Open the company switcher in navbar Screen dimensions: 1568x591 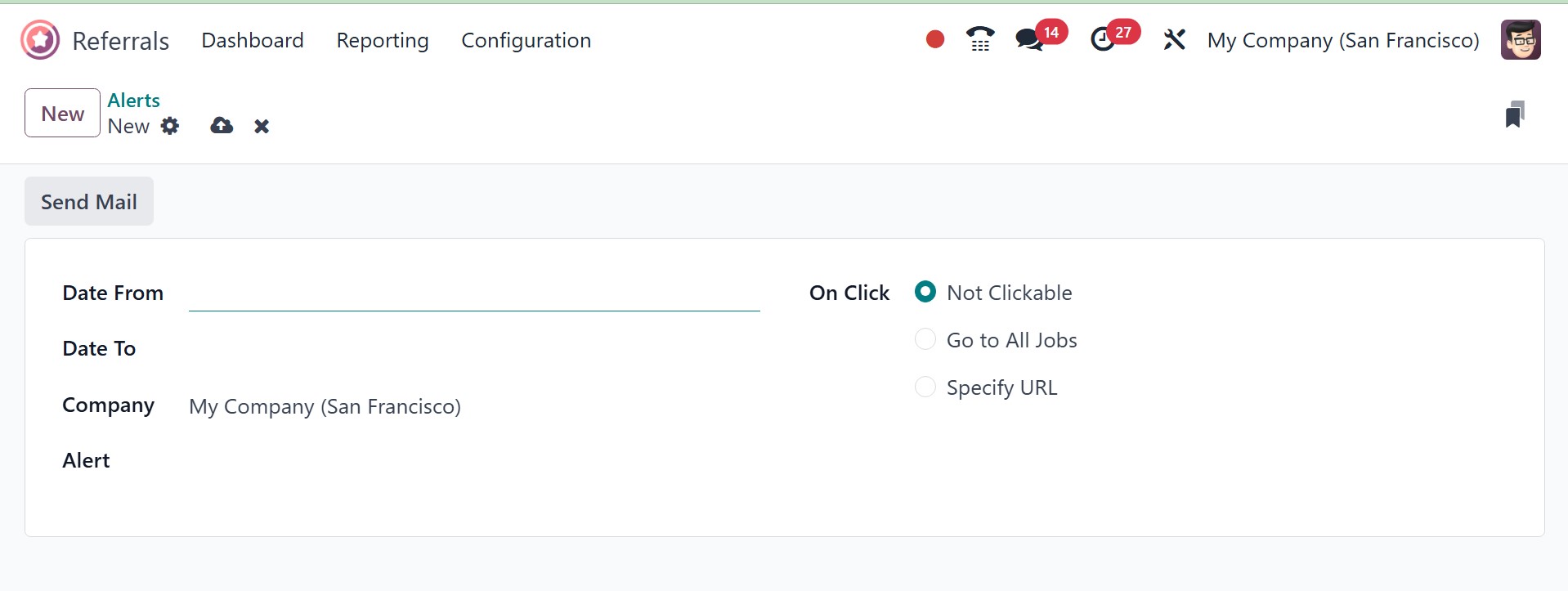[1342, 40]
